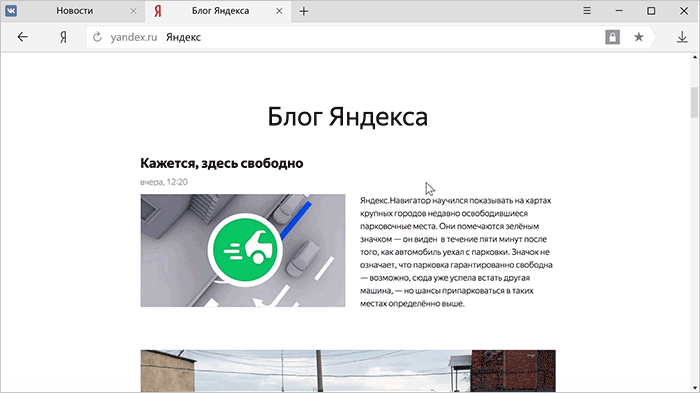
Task: Reload the page with the refresh icon
Action: tap(97, 37)
